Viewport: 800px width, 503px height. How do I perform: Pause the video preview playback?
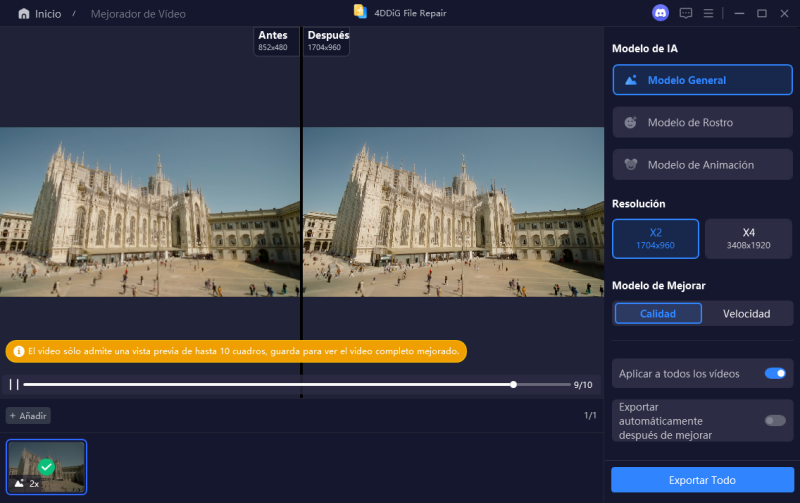click(x=14, y=384)
